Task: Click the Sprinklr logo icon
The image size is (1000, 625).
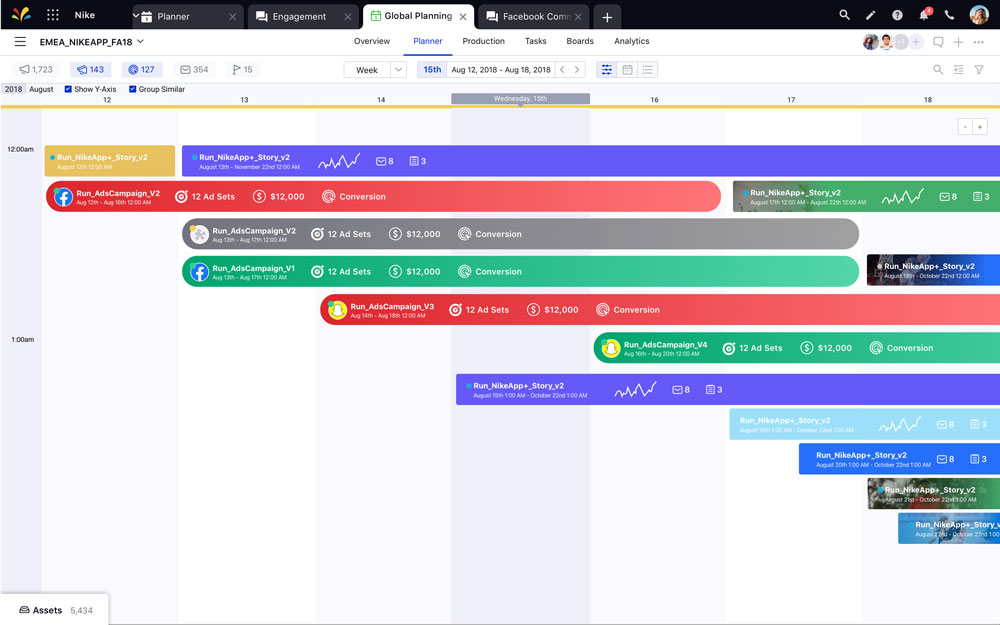Action: [20, 15]
